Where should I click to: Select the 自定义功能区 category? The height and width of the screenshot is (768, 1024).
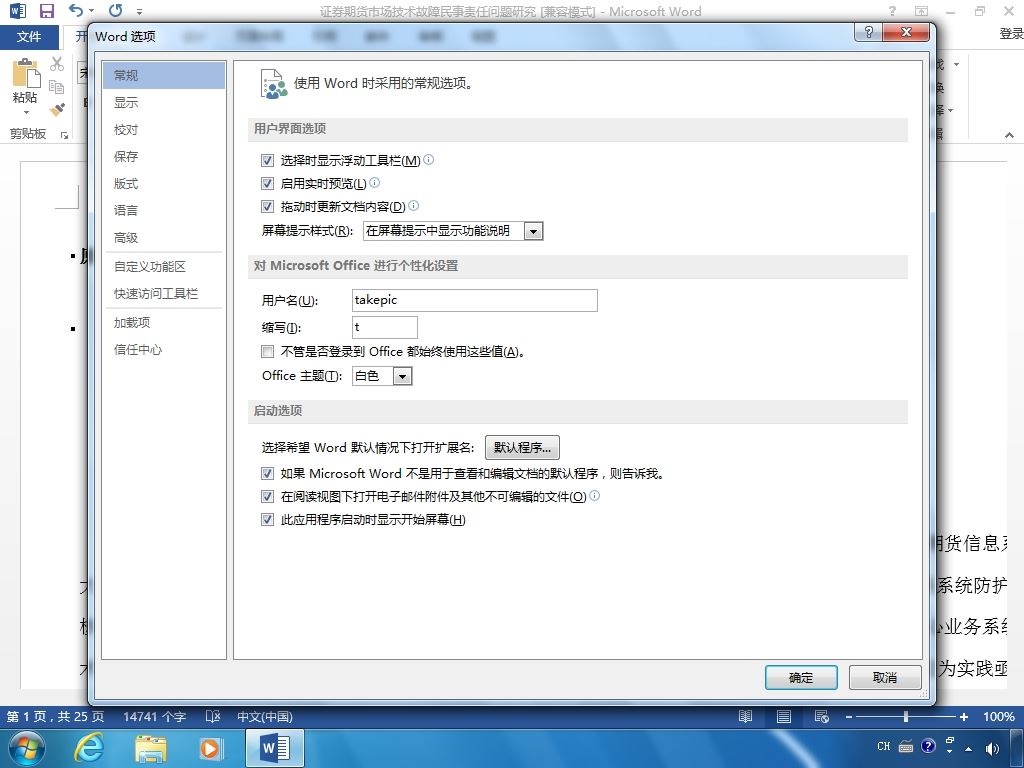[x=164, y=266]
